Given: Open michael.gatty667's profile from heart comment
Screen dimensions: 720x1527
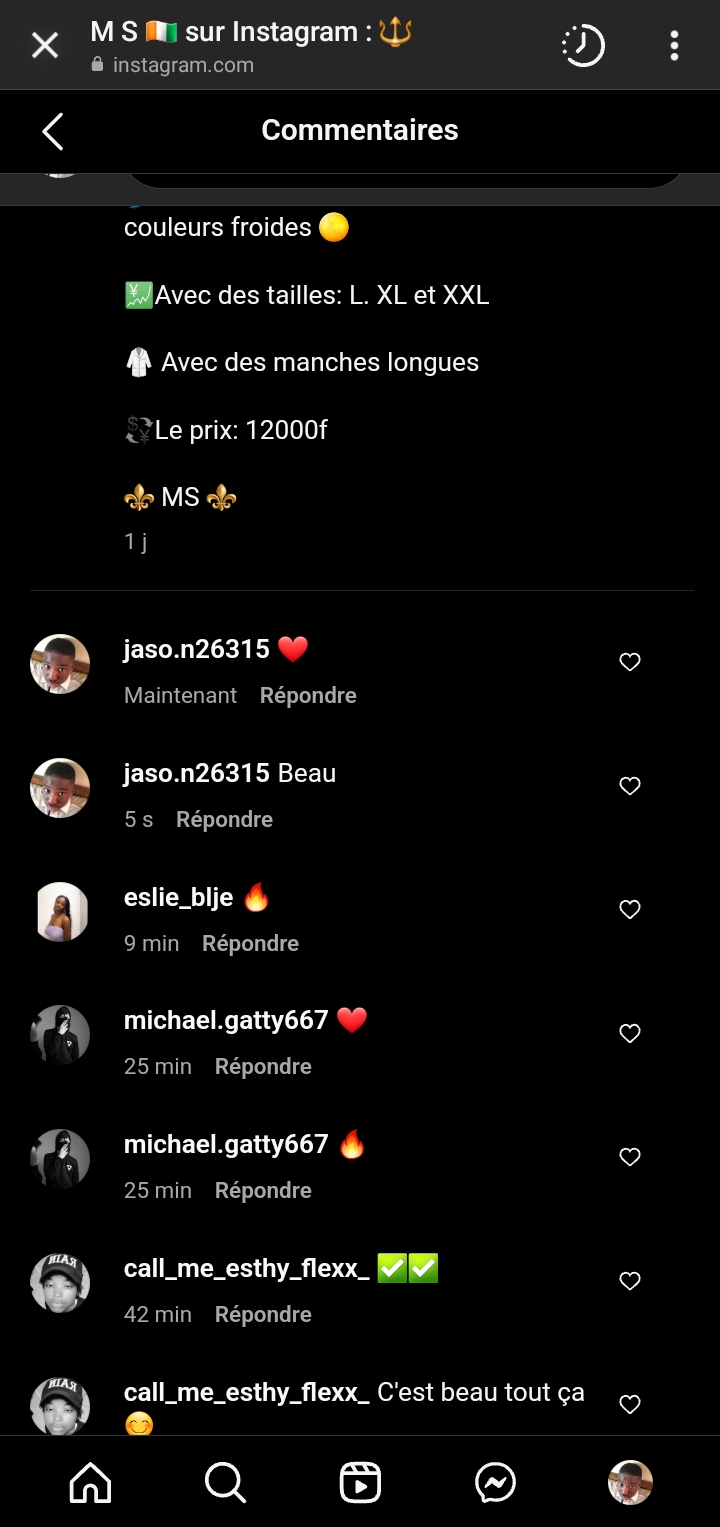Looking at the screenshot, I should tap(226, 1020).
